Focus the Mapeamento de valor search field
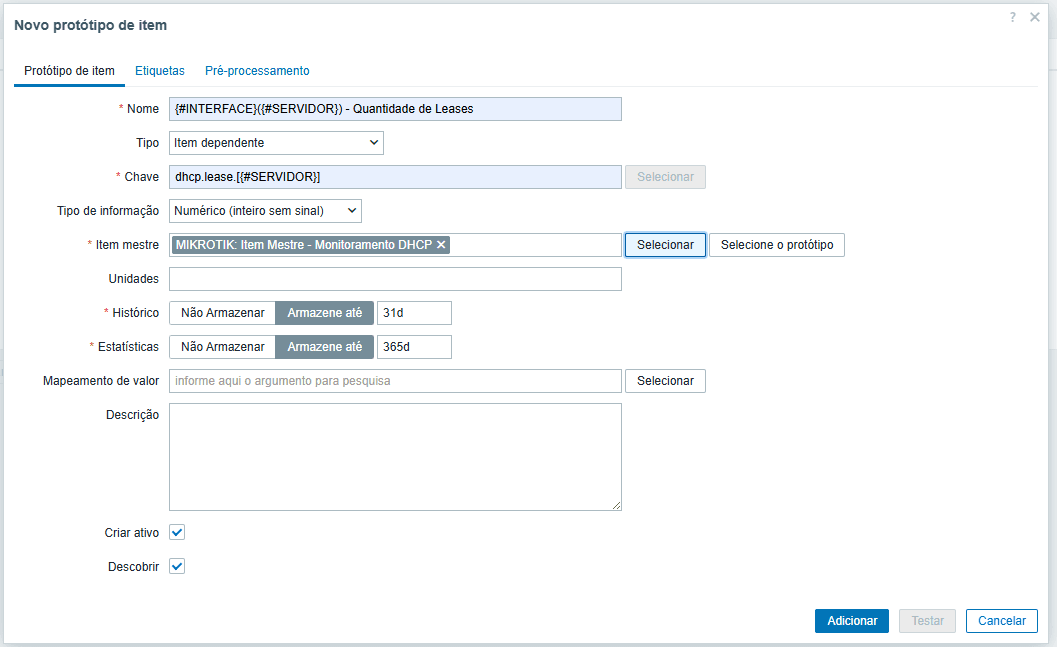1057x647 pixels. tap(395, 381)
